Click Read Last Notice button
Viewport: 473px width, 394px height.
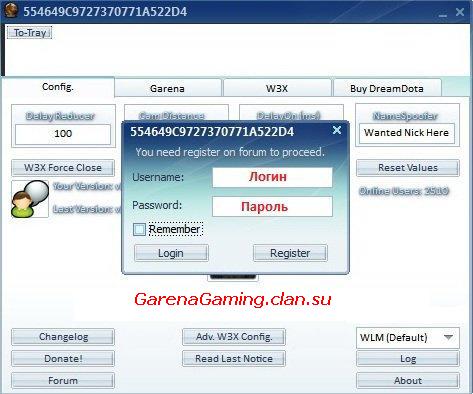tap(234, 359)
